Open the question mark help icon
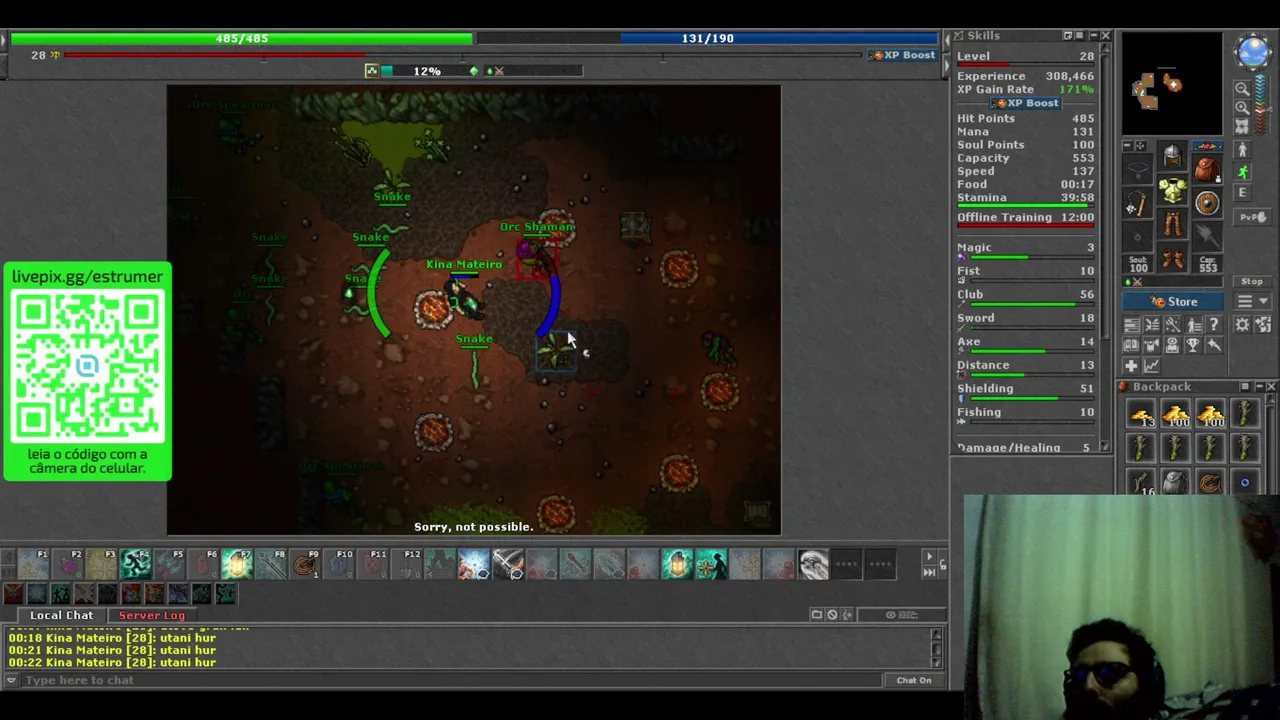Image resolution: width=1280 pixels, height=720 pixels. point(1214,325)
